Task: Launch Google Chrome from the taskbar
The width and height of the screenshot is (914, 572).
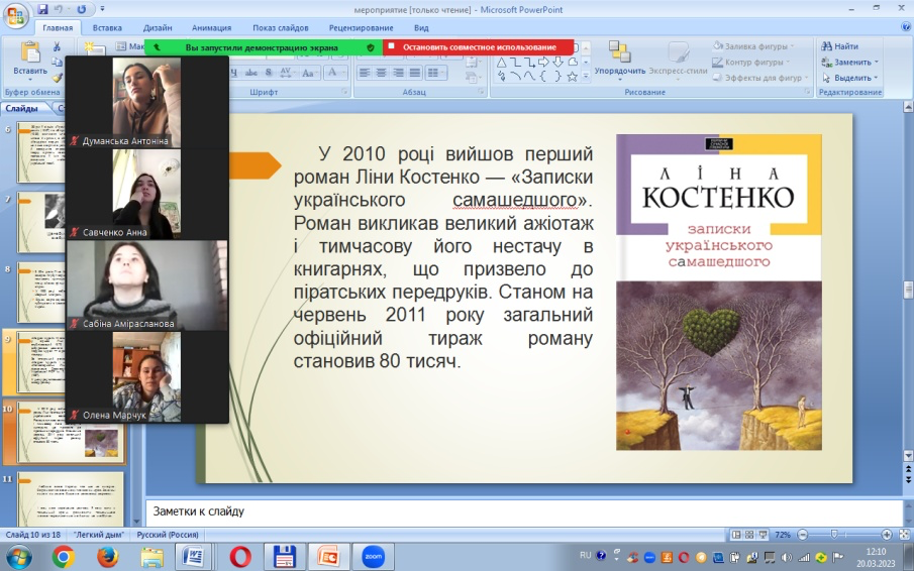Action: click(x=63, y=557)
